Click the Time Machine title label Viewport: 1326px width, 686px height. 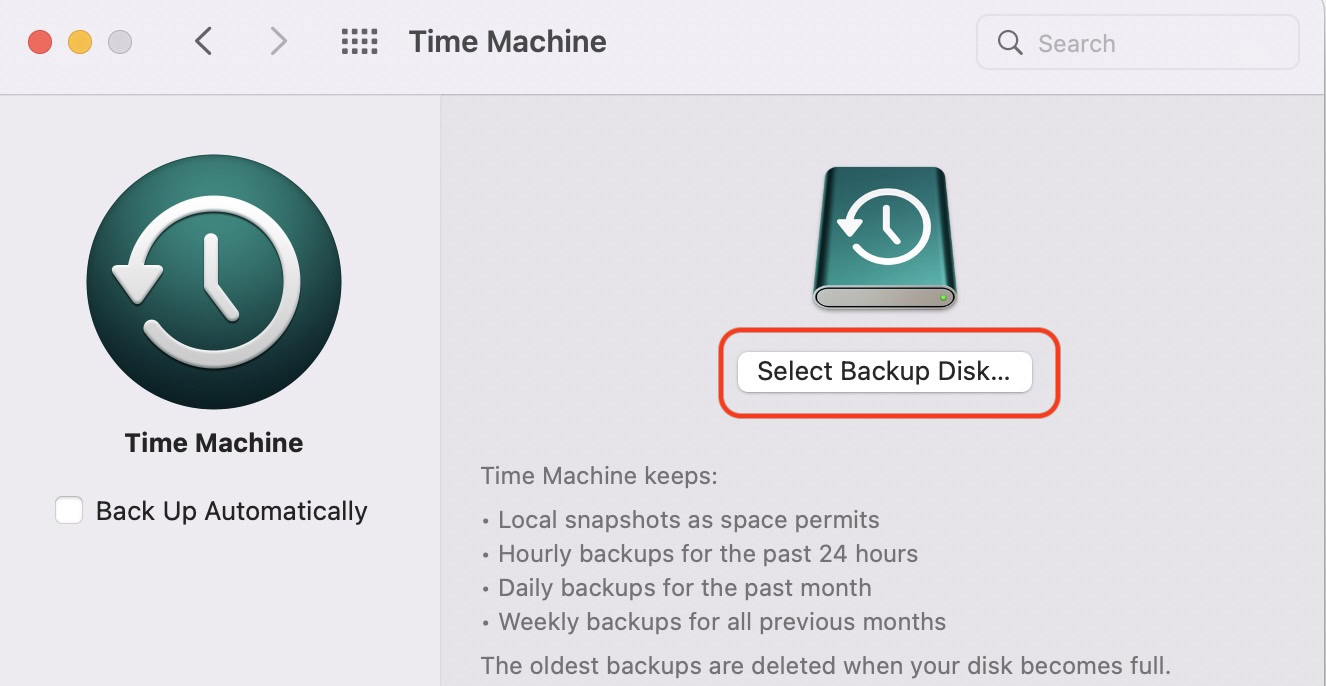click(x=506, y=41)
